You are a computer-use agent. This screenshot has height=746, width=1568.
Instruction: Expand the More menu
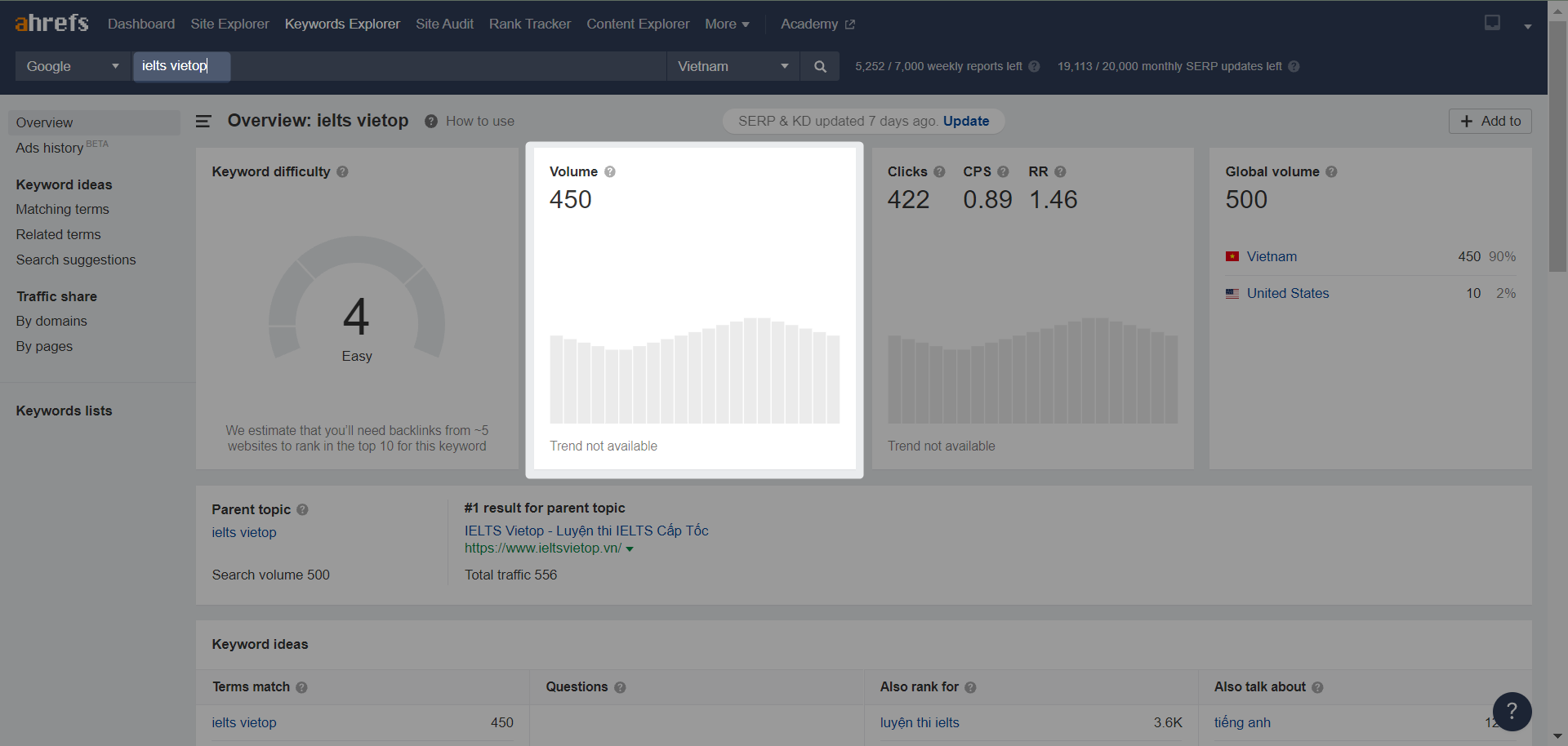tap(727, 24)
